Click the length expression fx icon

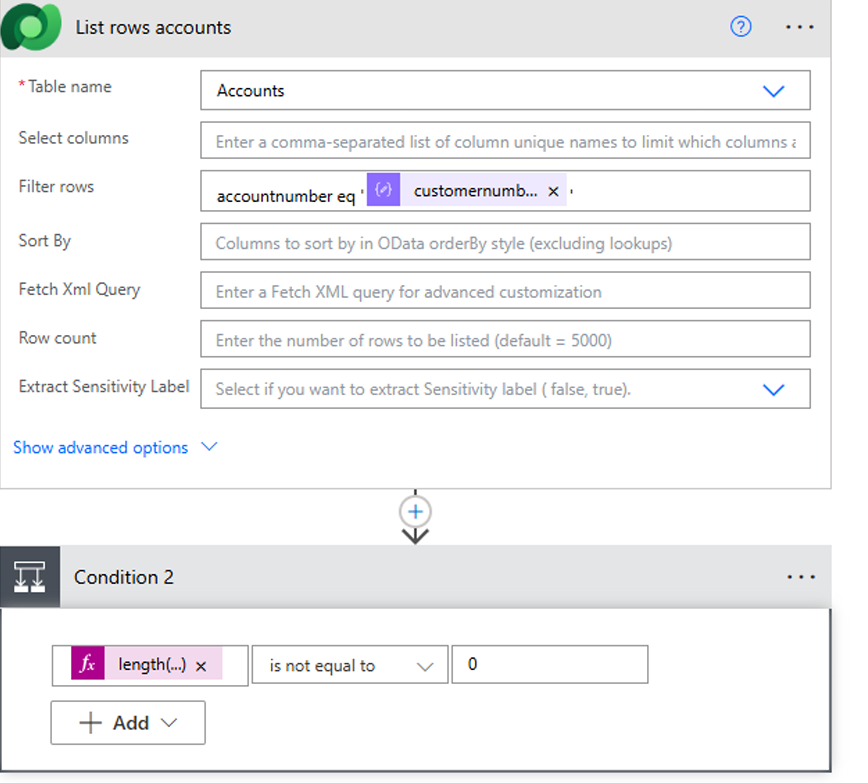88,665
